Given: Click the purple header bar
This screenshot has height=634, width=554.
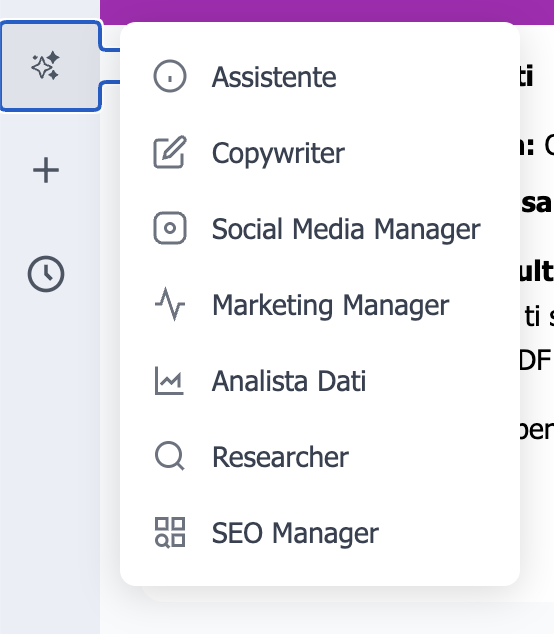Looking at the screenshot, I should 327,11.
